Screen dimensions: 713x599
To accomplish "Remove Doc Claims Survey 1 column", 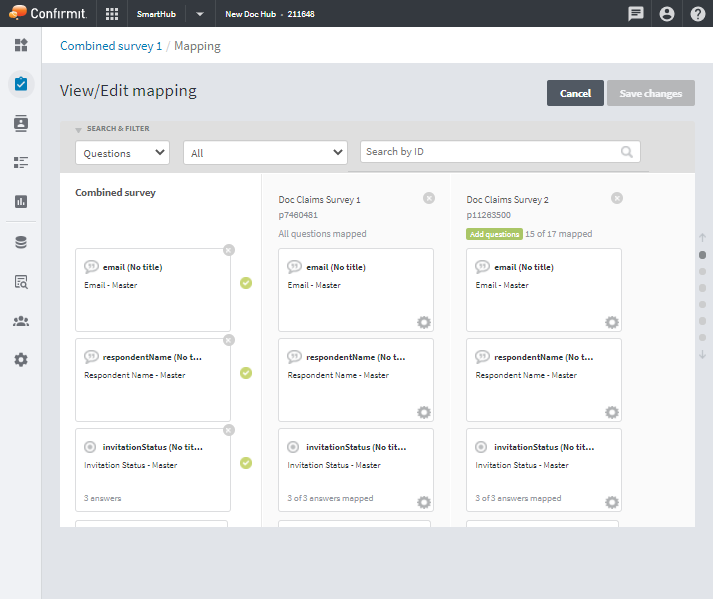I will 429,198.
